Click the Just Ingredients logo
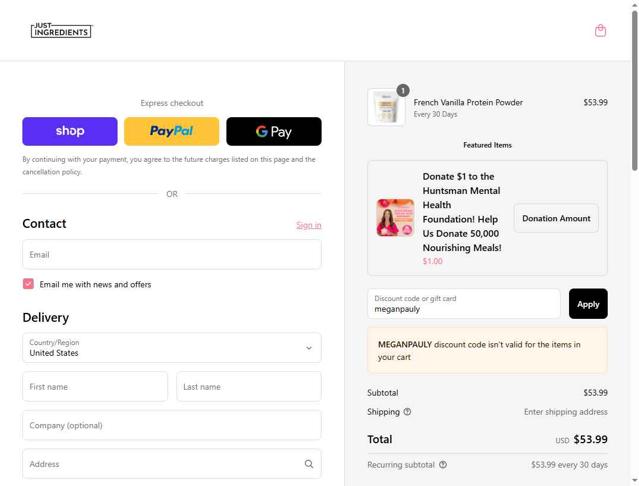The image size is (639, 486). 62,31
